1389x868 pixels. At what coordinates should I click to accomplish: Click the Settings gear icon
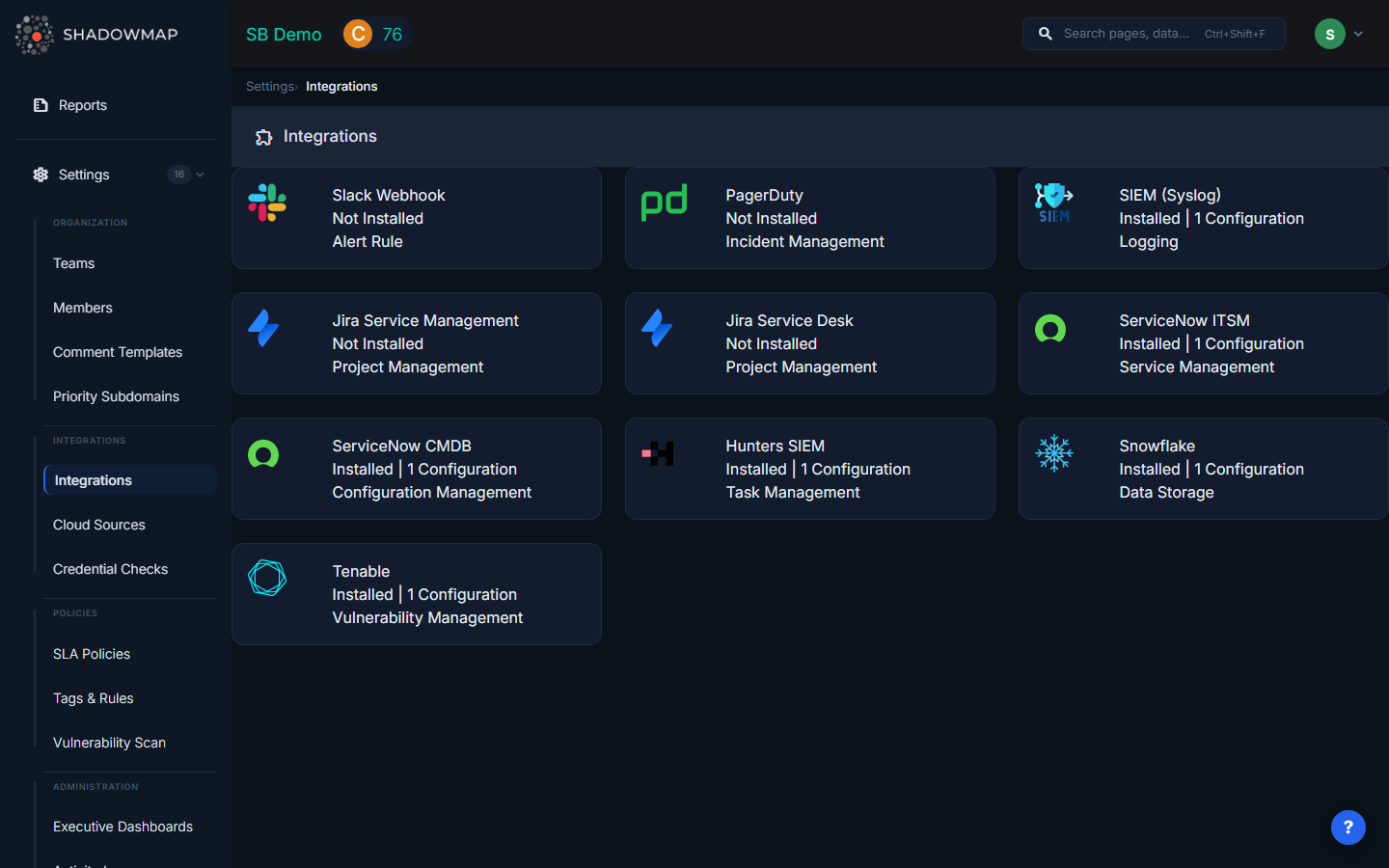pyautogui.click(x=40, y=175)
